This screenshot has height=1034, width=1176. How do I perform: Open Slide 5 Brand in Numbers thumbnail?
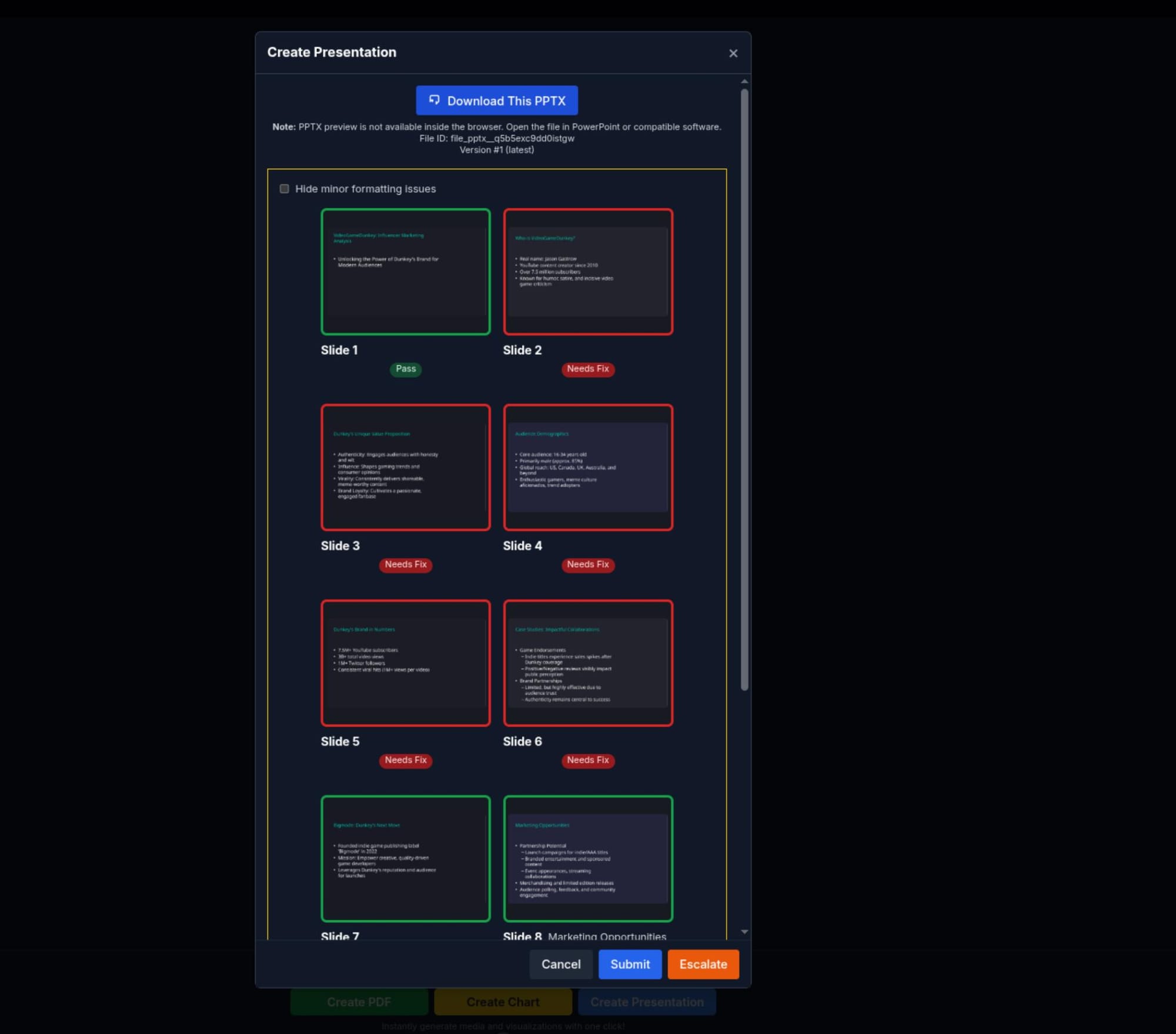[x=405, y=663]
